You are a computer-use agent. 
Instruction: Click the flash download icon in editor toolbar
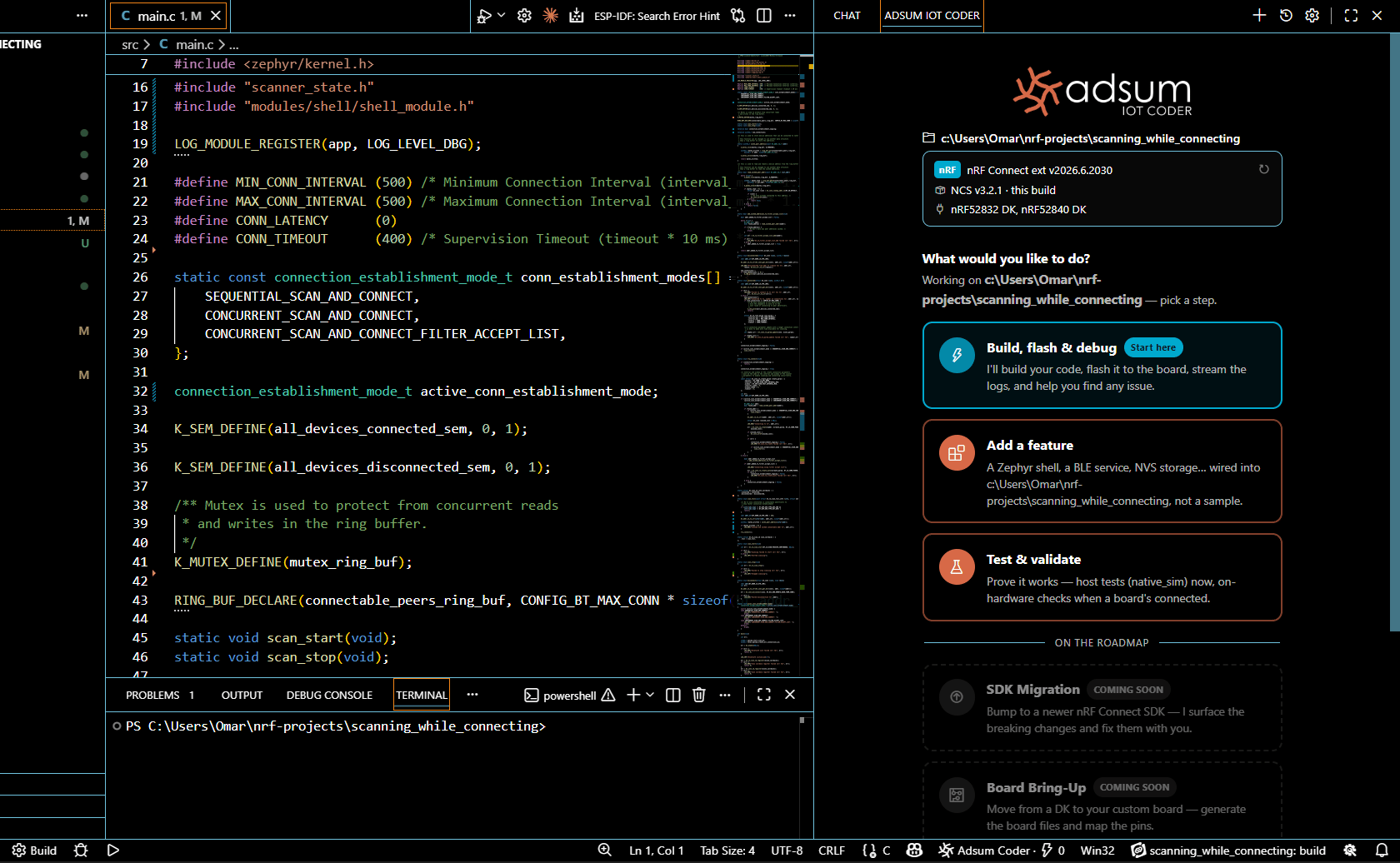(576, 16)
